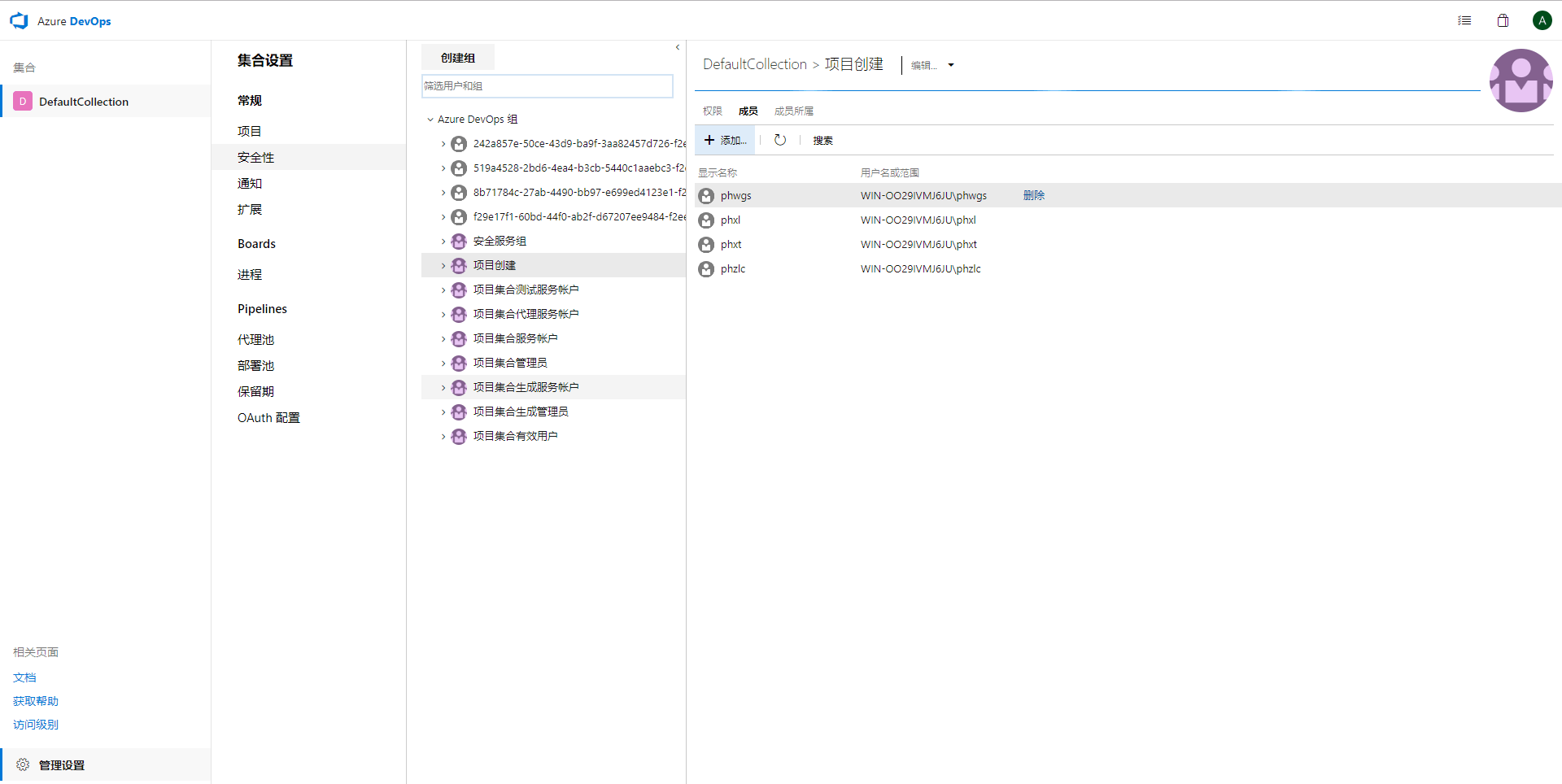
Task: Click the large group avatar image
Action: (1520, 81)
